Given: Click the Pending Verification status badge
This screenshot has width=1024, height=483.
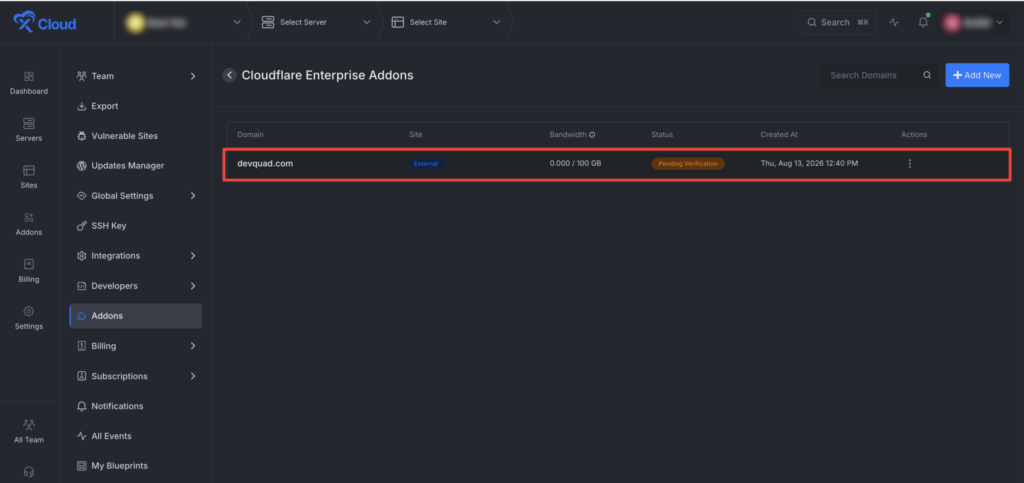Looking at the screenshot, I should tap(688, 164).
